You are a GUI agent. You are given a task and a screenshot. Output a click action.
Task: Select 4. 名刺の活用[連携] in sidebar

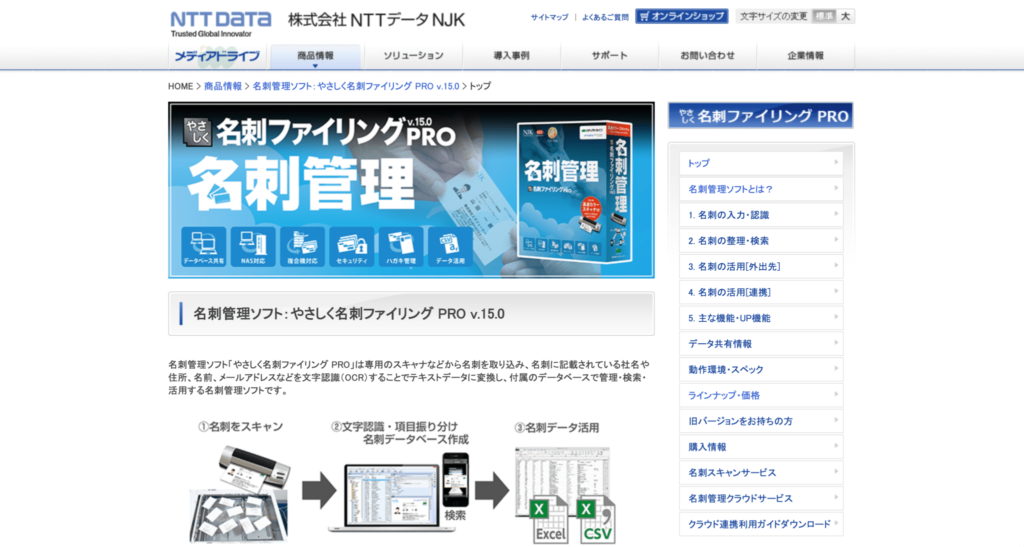click(x=761, y=292)
